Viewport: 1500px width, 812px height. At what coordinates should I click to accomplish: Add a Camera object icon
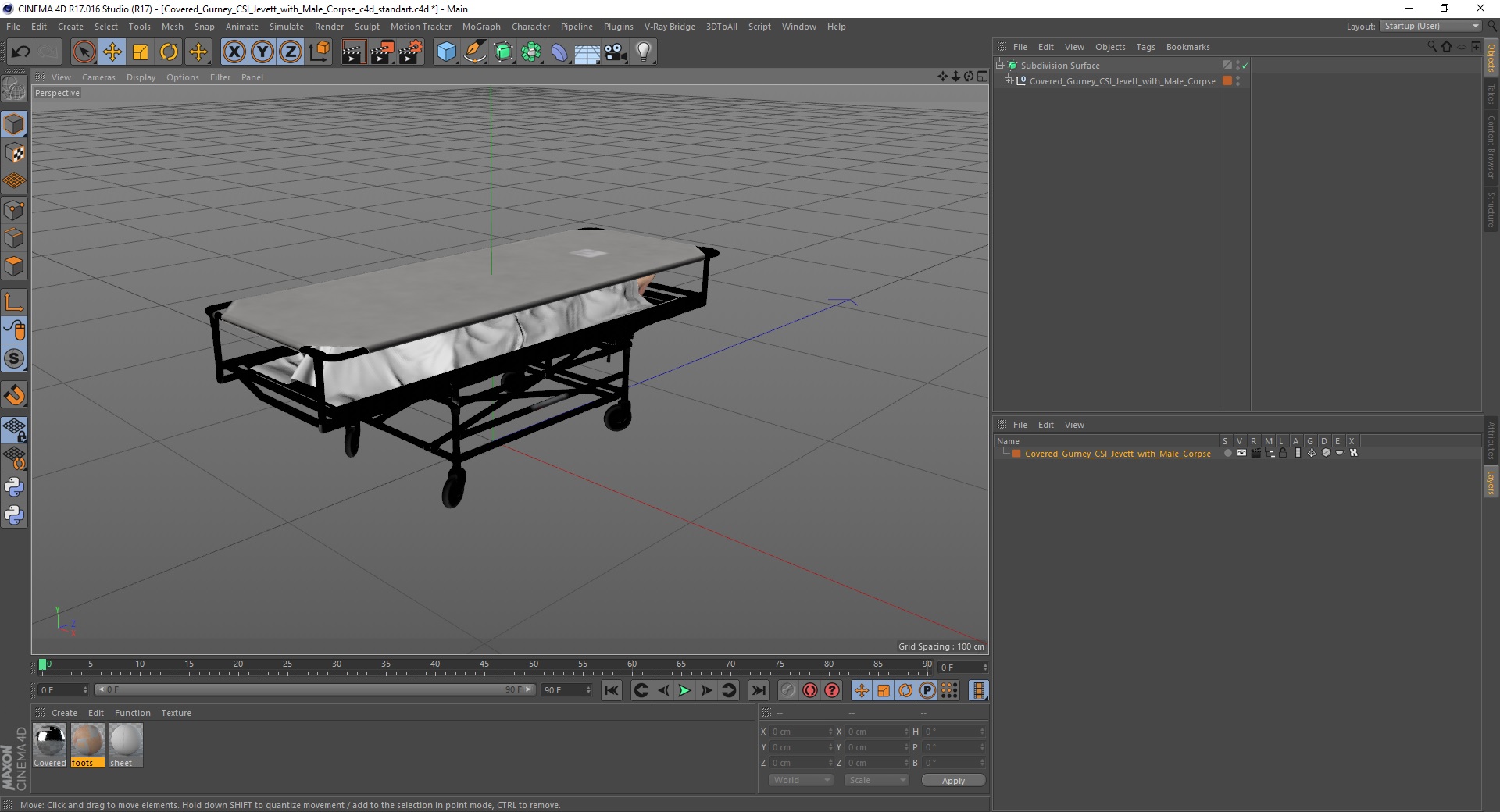click(616, 52)
